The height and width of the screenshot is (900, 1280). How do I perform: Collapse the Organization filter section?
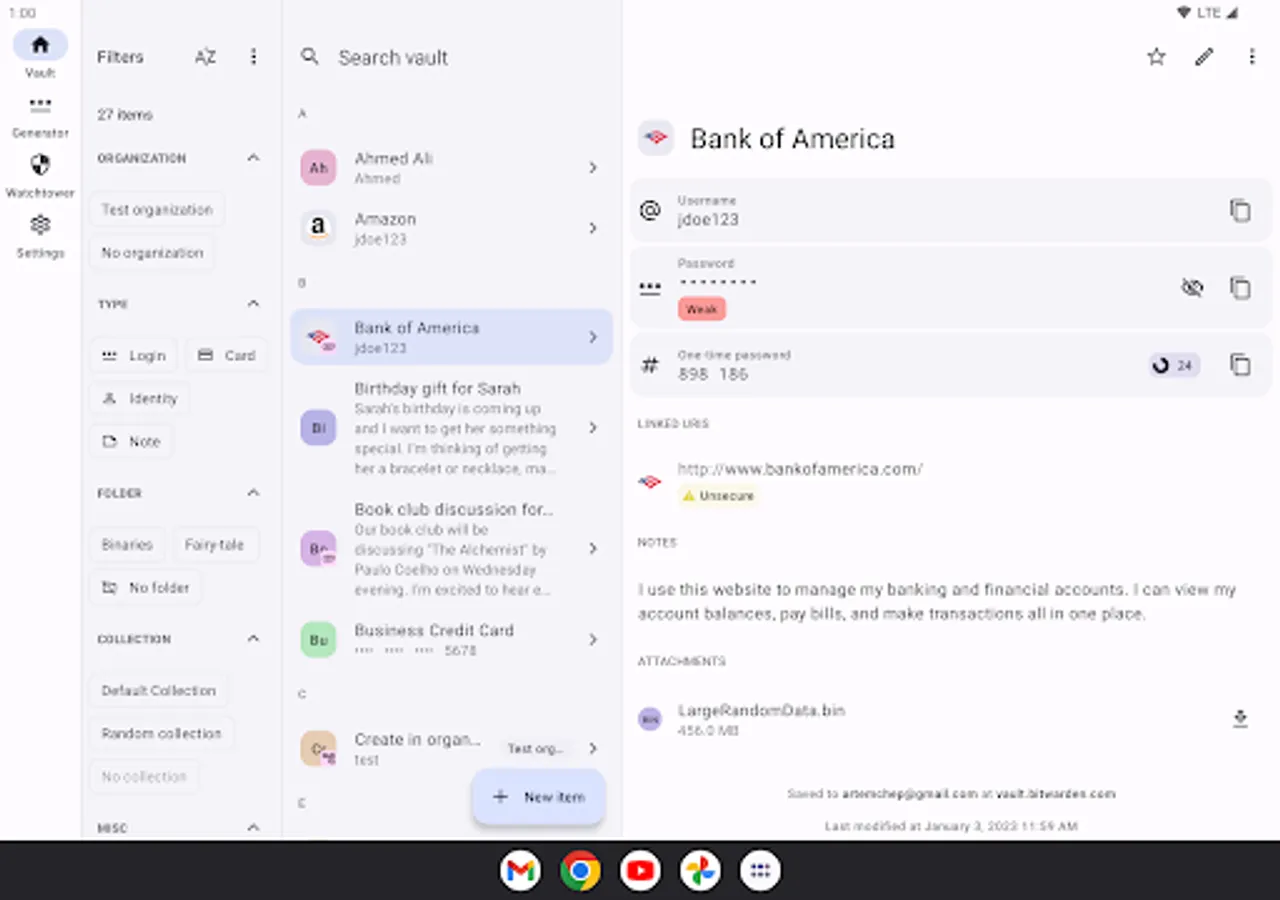click(253, 158)
